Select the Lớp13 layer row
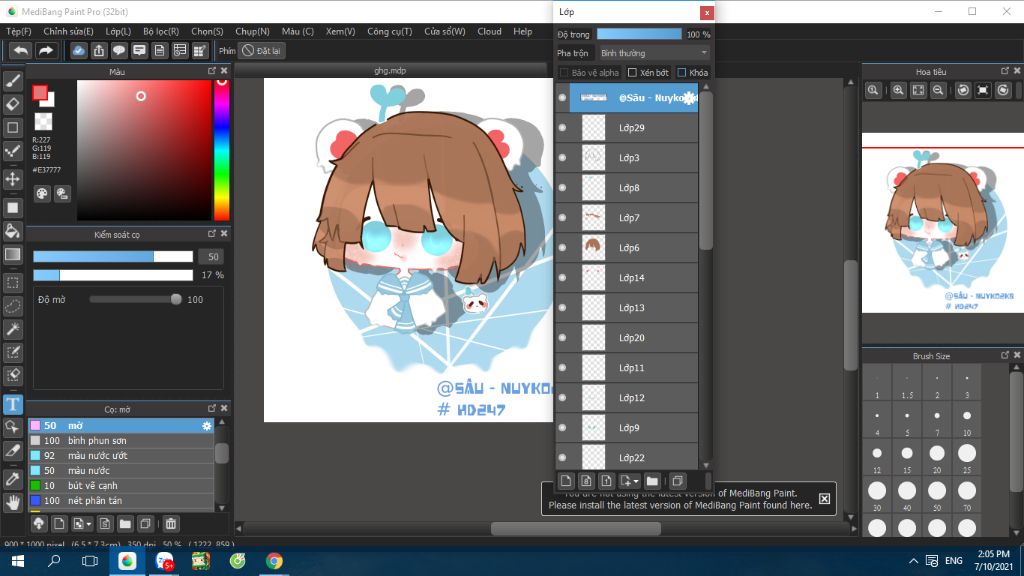 (633, 308)
